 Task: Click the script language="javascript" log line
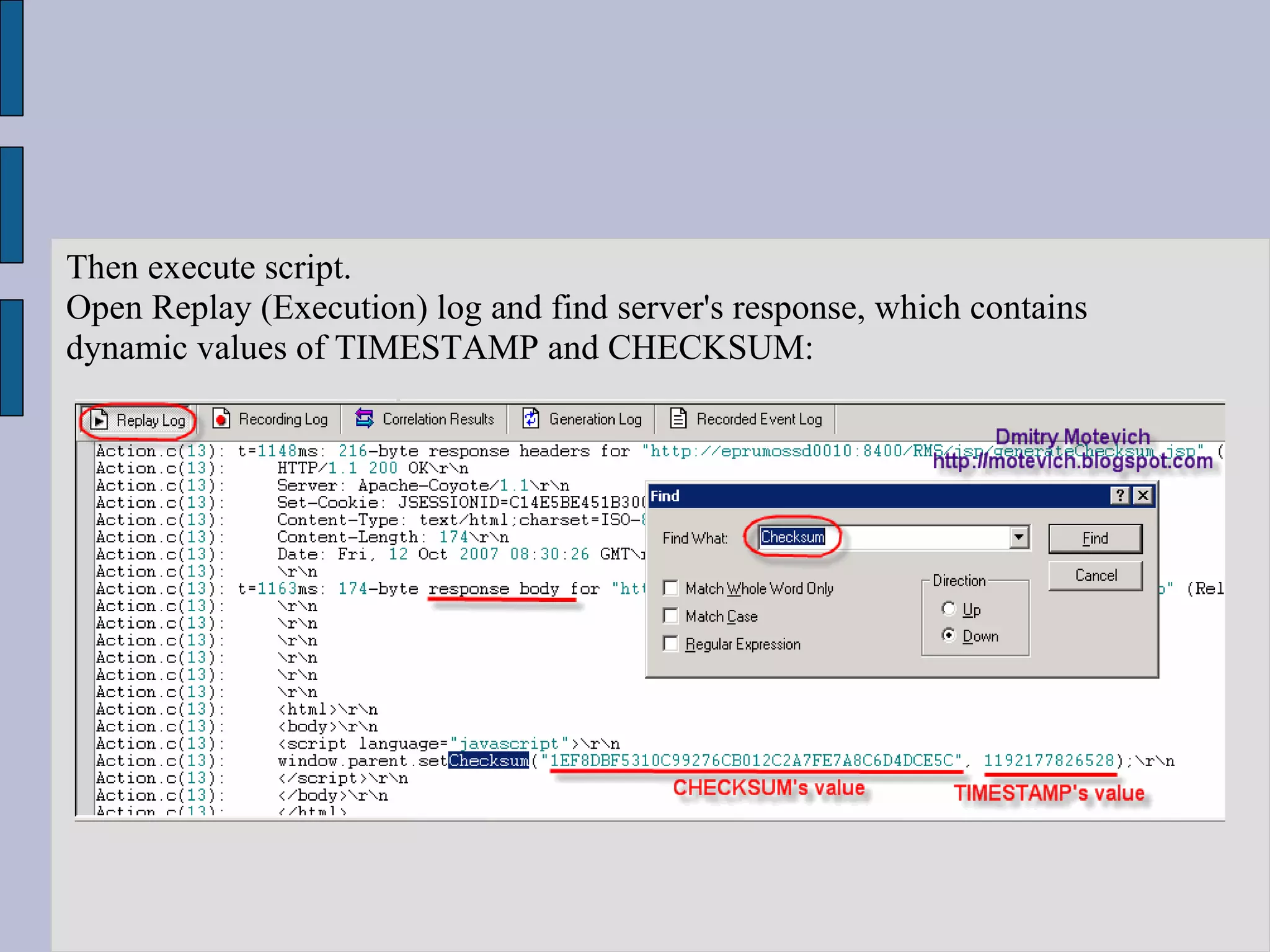click(448, 744)
